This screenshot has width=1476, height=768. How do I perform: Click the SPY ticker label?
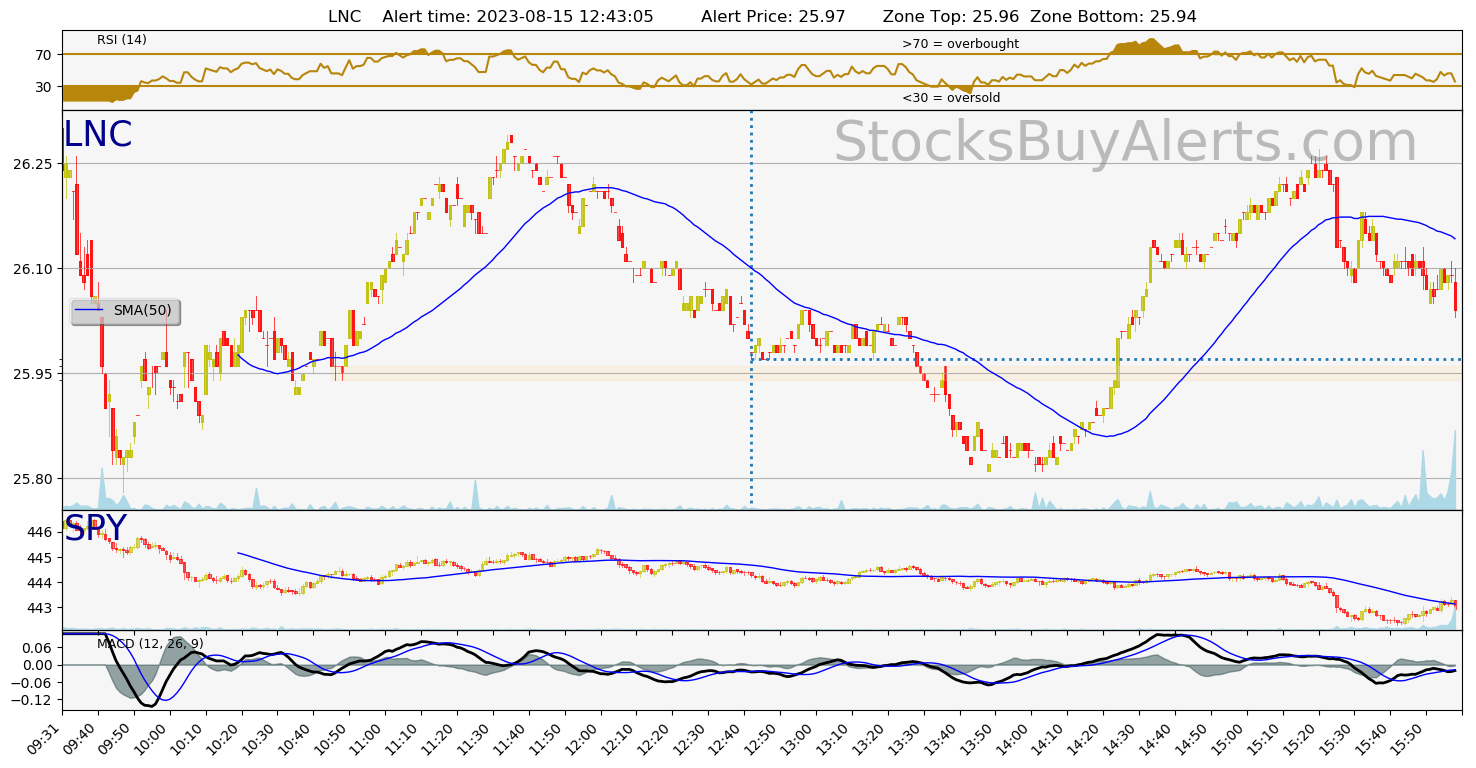(96, 529)
